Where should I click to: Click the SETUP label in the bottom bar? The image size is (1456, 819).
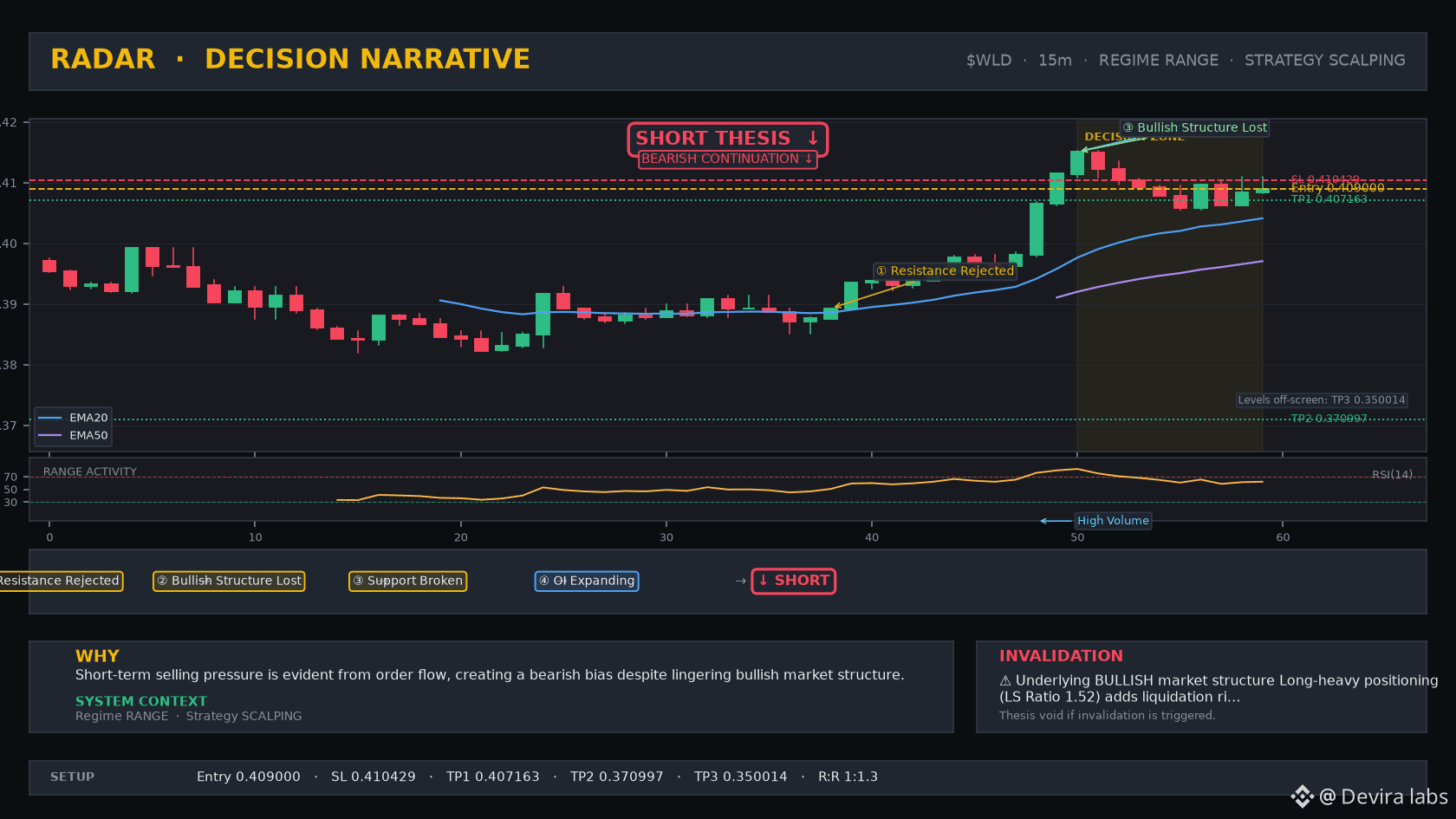(72, 777)
